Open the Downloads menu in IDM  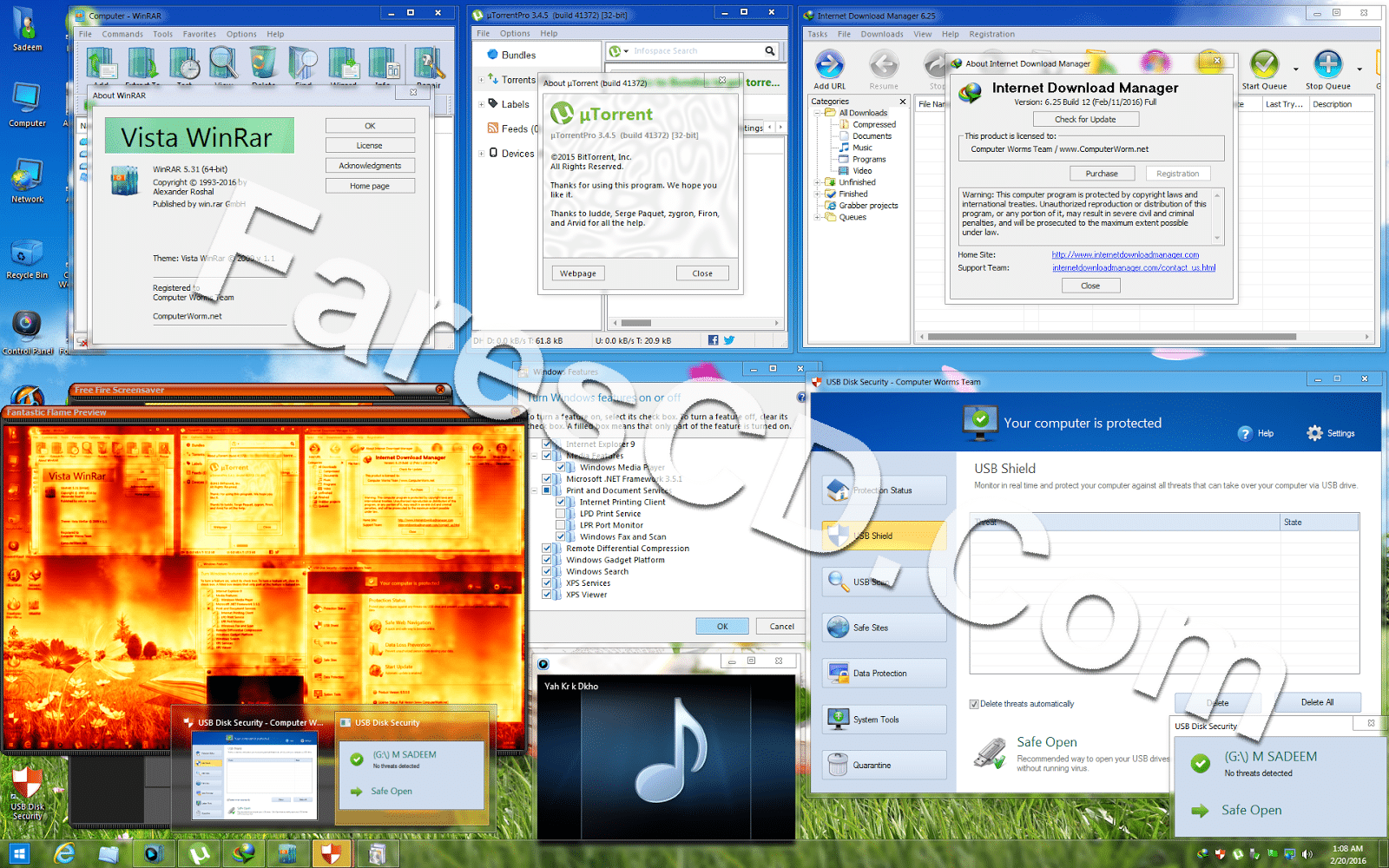tap(882, 35)
